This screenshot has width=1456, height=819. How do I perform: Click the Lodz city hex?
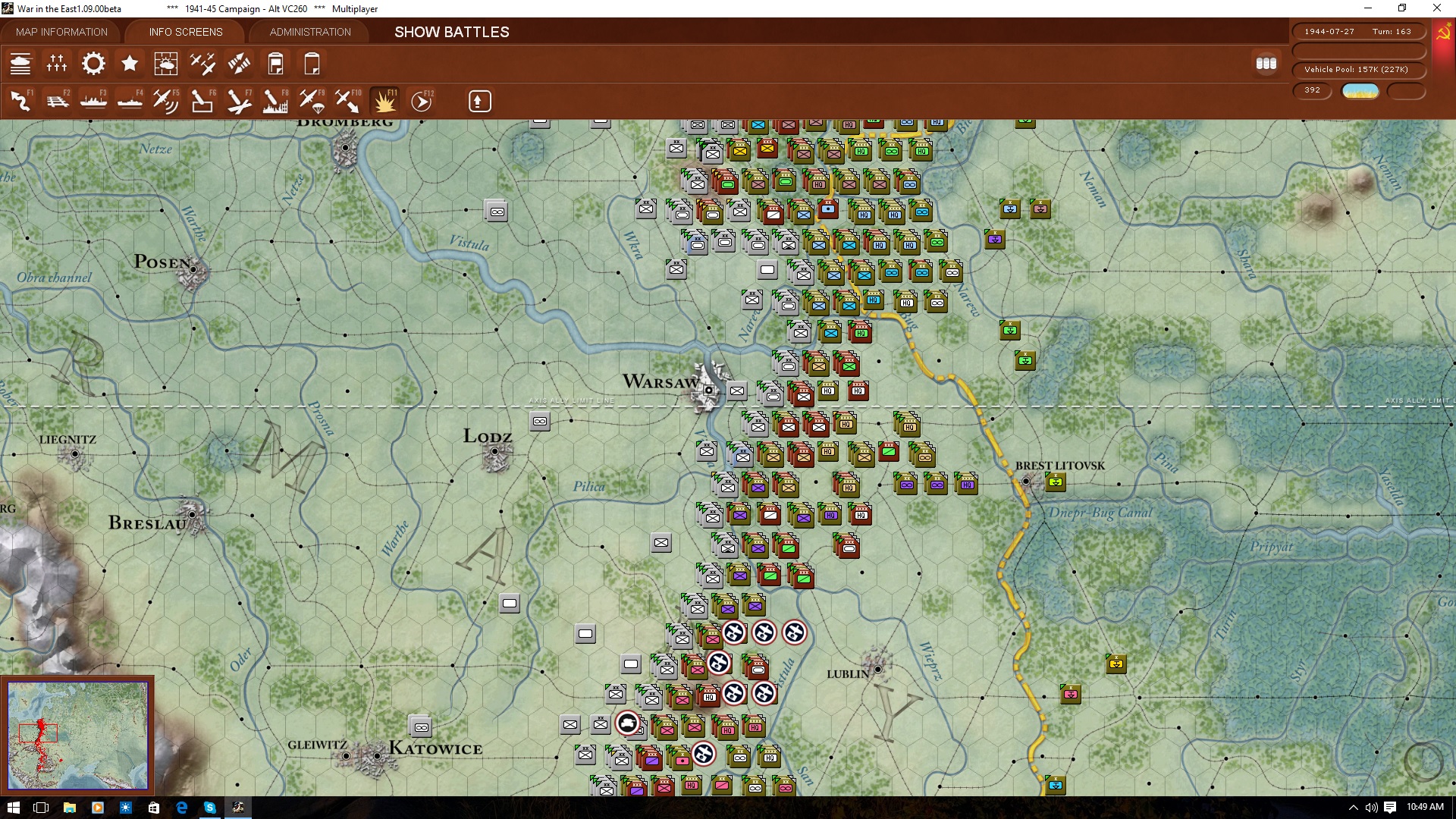[x=495, y=452]
